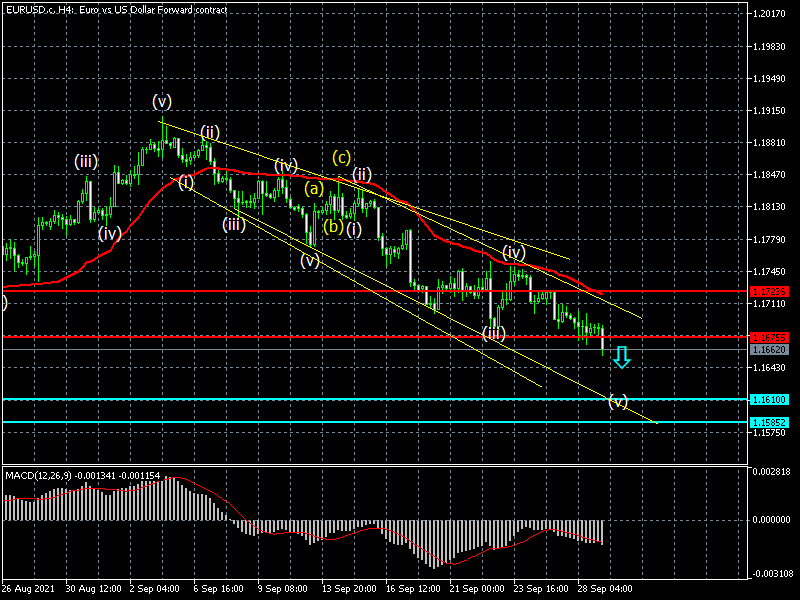Select the yellow (b) wave label

point(333,227)
